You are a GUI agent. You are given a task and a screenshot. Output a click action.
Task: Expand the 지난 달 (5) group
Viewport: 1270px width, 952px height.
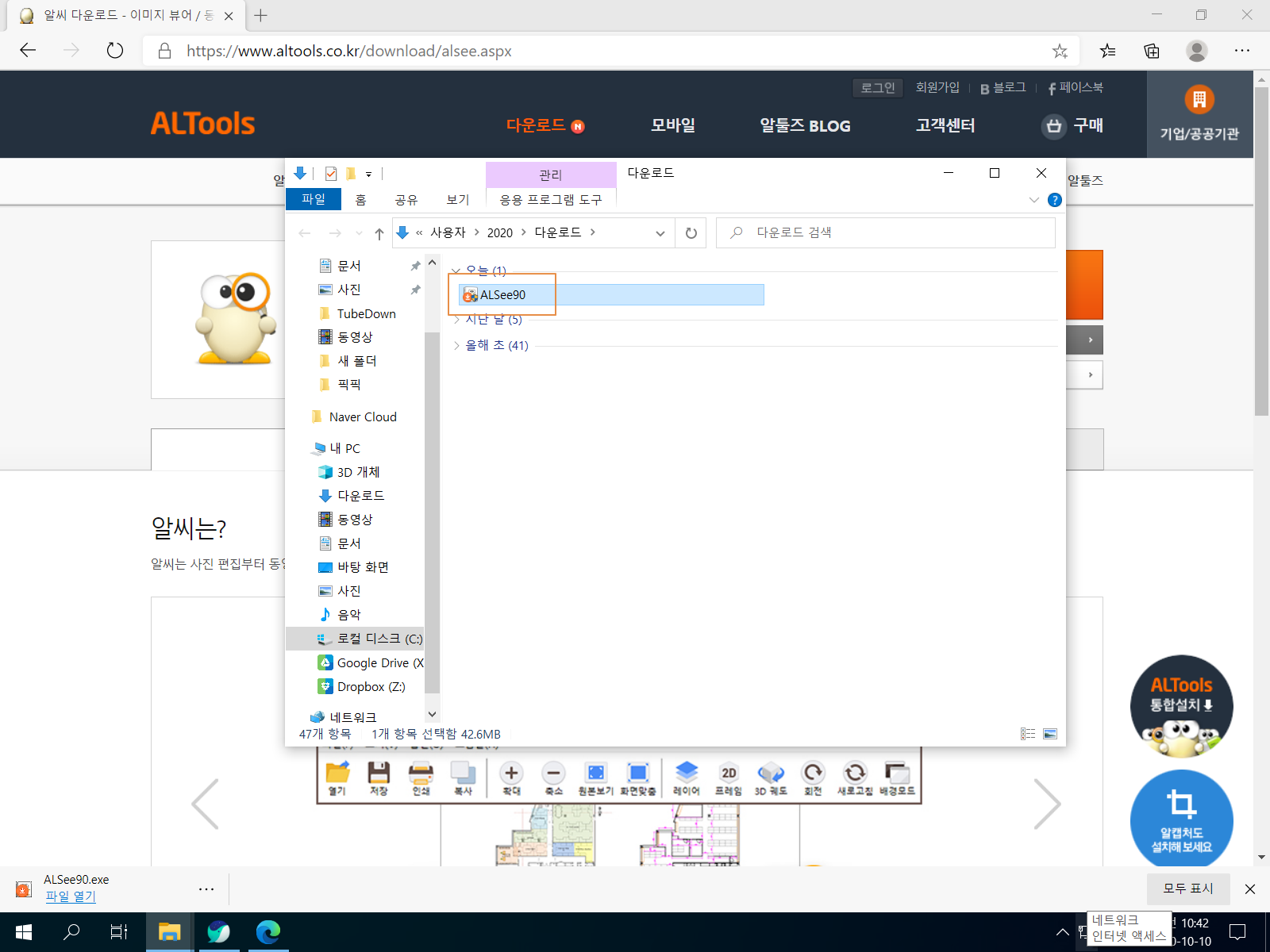point(456,320)
